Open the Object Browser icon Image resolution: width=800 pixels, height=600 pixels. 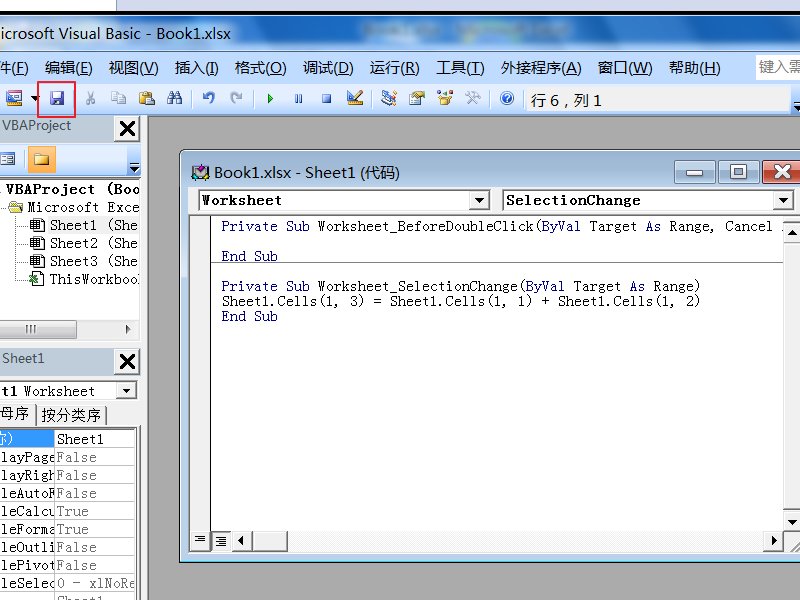pos(445,98)
